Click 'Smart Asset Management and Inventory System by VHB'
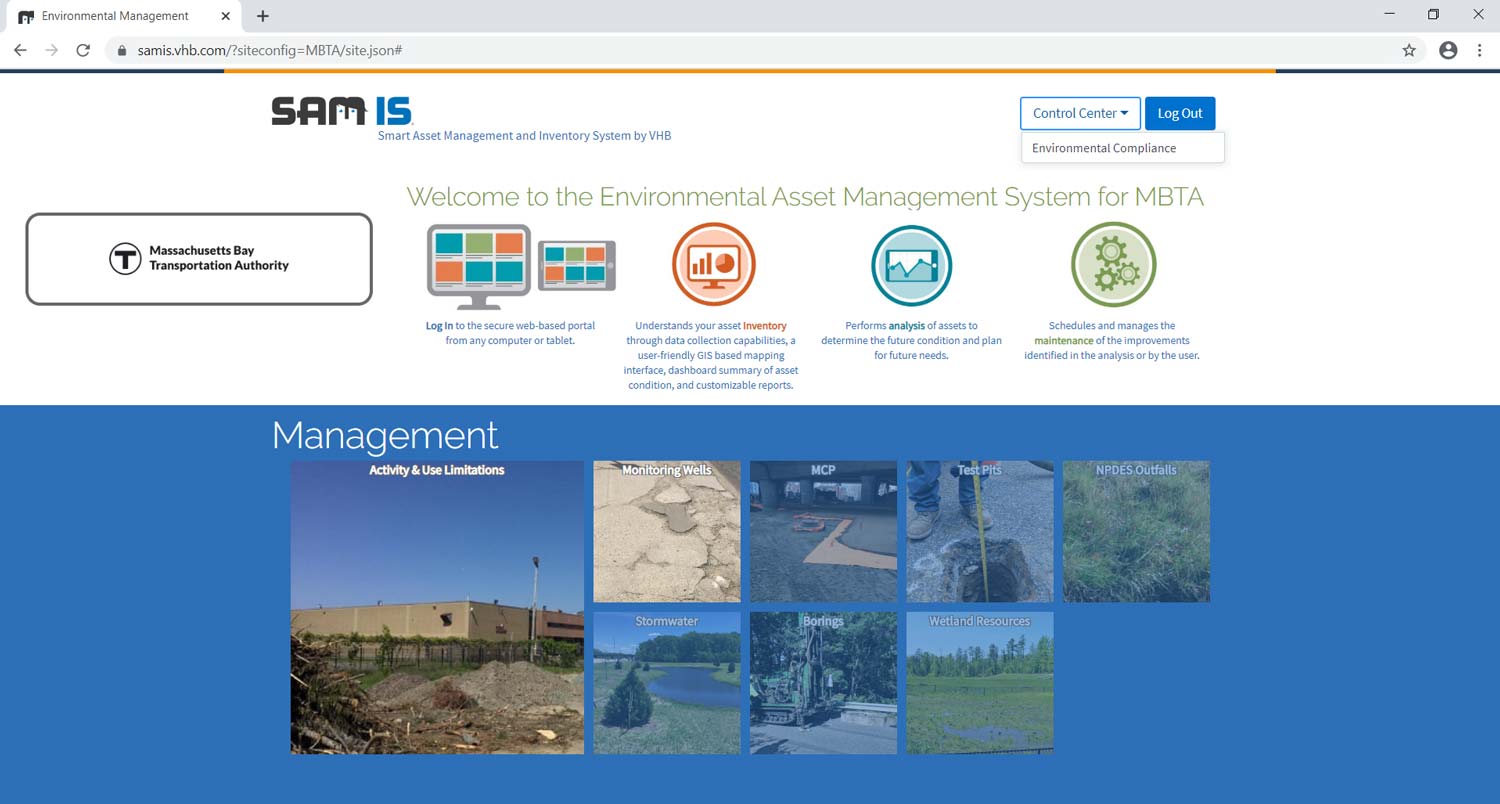1500x804 pixels. click(524, 135)
